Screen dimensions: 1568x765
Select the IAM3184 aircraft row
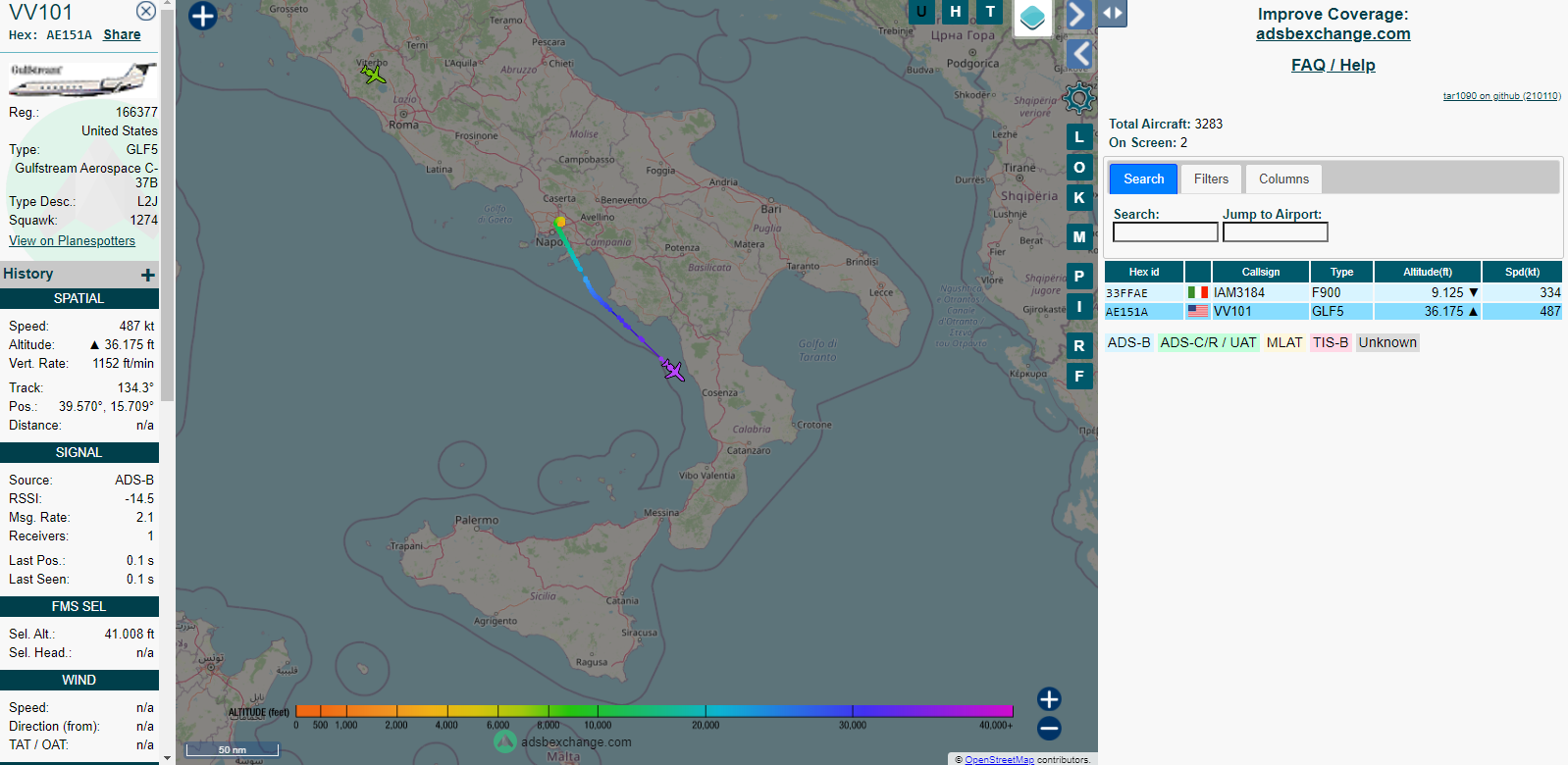click(x=1333, y=292)
